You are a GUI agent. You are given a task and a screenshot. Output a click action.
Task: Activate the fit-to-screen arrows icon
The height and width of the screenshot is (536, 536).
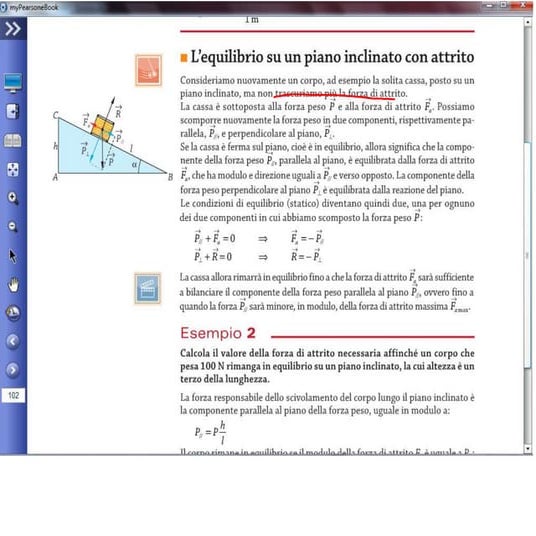[13, 170]
